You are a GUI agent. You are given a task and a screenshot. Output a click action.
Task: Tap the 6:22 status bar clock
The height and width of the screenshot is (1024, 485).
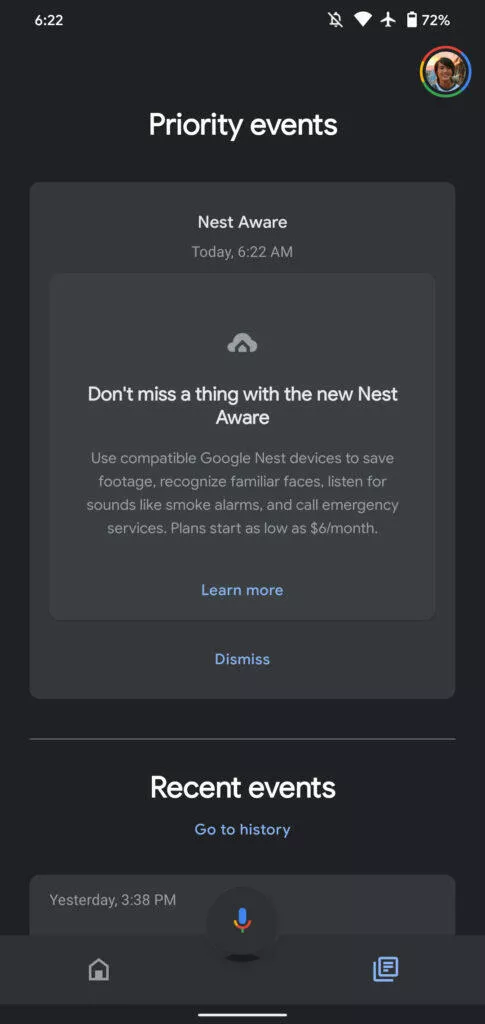(x=48, y=20)
